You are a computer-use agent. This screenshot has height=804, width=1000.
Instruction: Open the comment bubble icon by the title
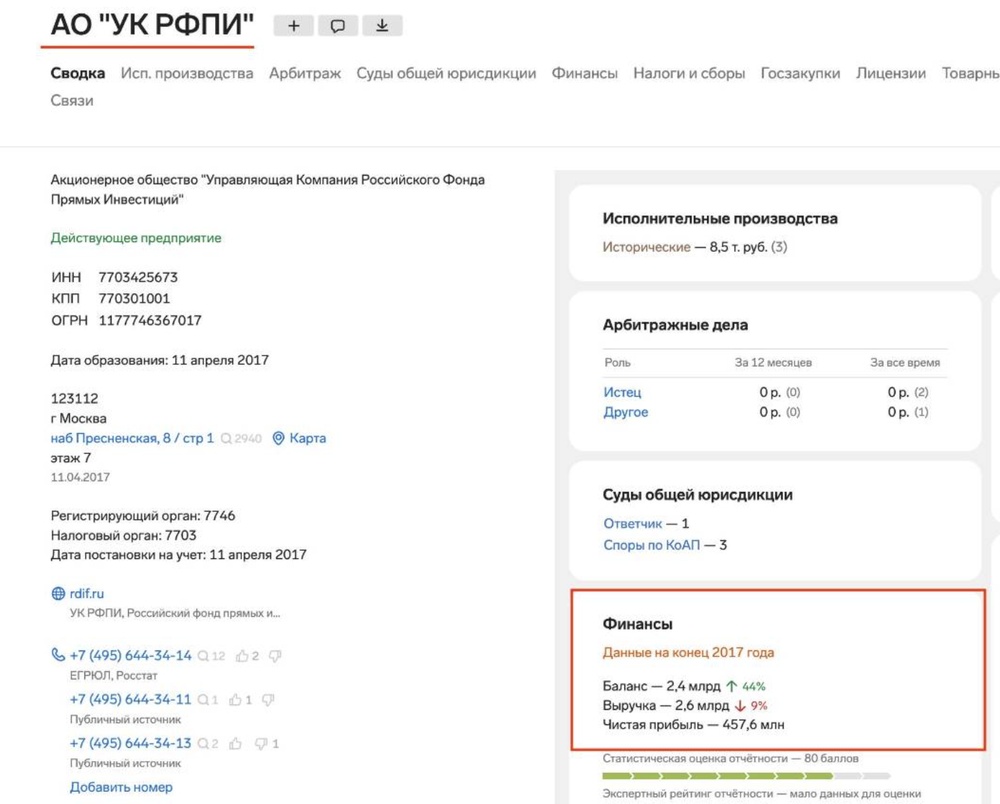(x=338, y=27)
